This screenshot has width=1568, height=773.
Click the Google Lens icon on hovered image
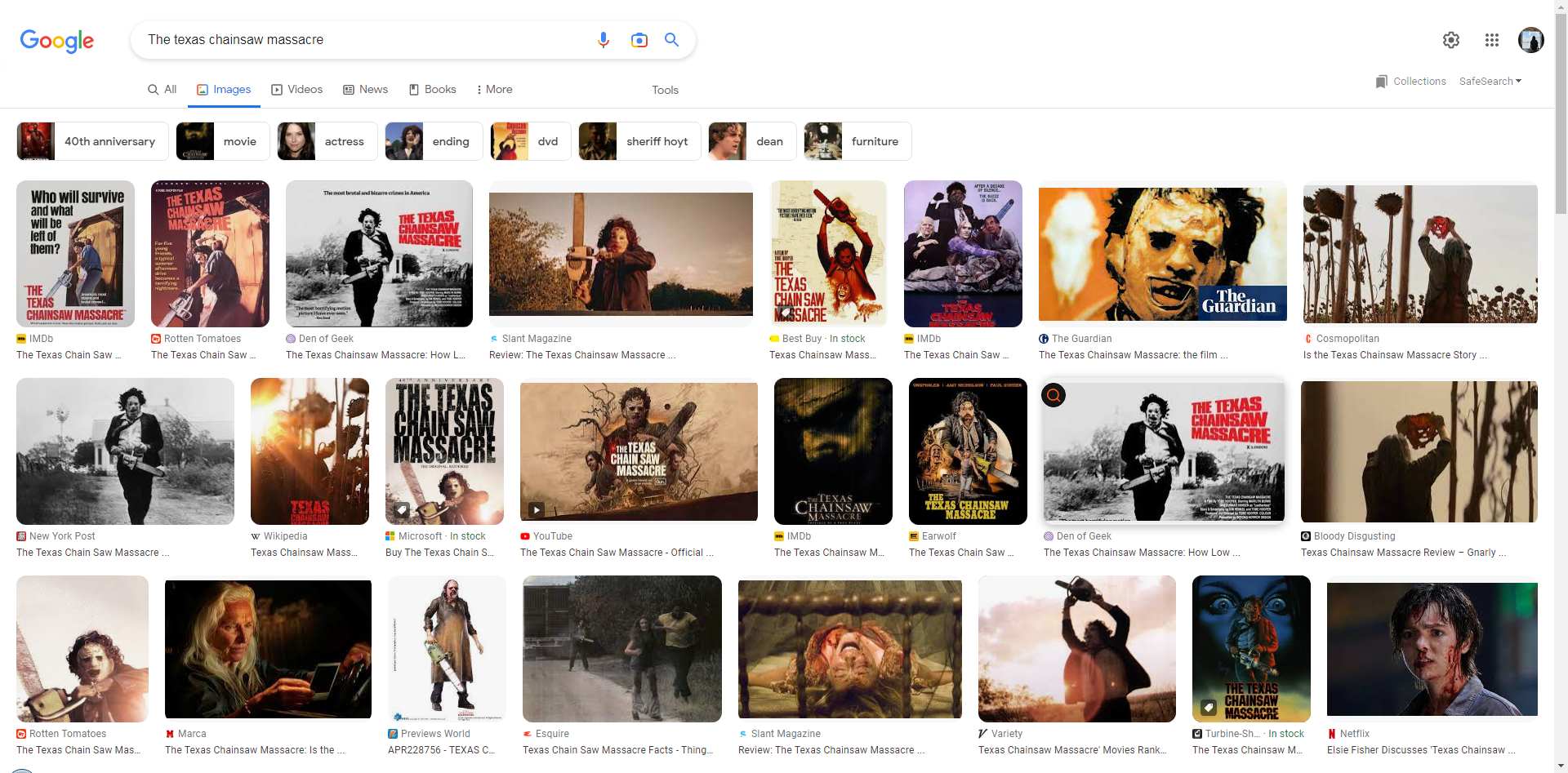[1053, 396]
